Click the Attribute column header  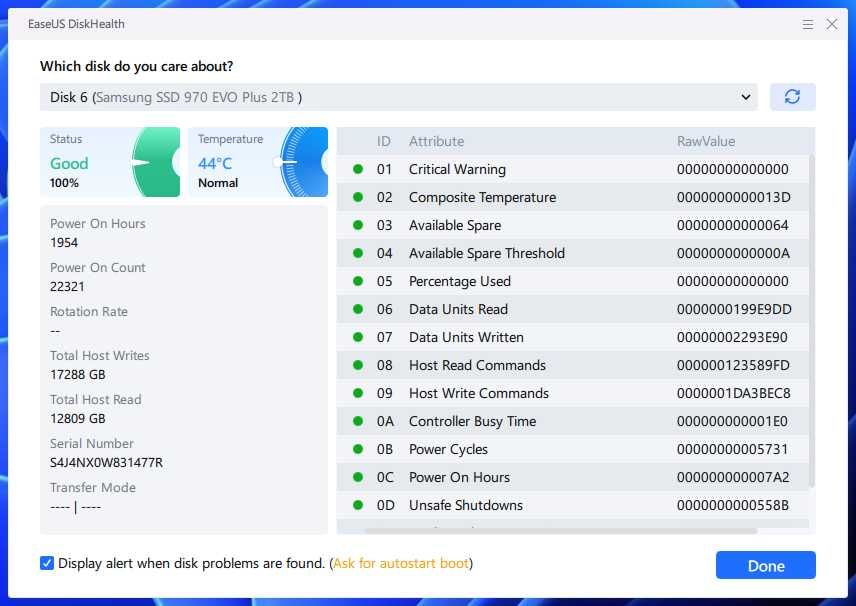(x=436, y=141)
